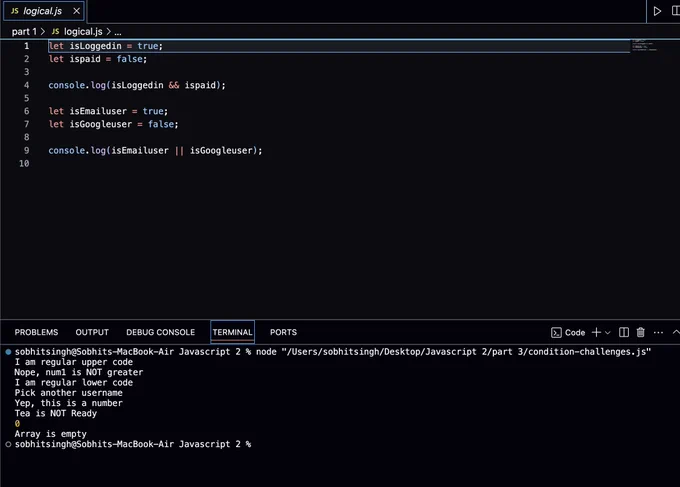Click terminal output 'Pick another username'
The image size is (680, 487).
[69, 393]
